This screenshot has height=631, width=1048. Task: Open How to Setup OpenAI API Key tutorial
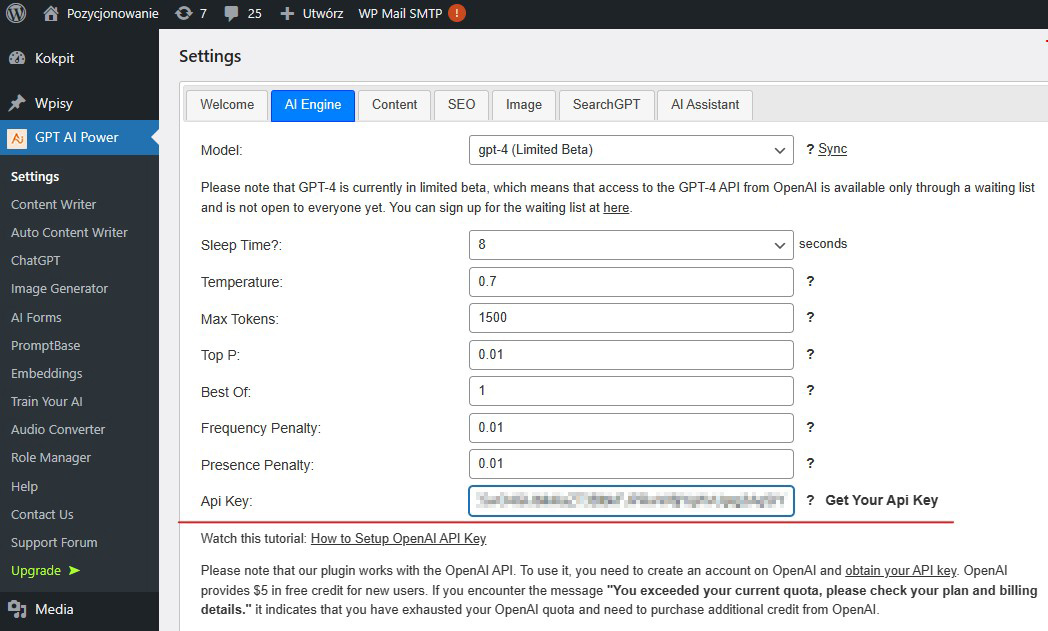398,539
